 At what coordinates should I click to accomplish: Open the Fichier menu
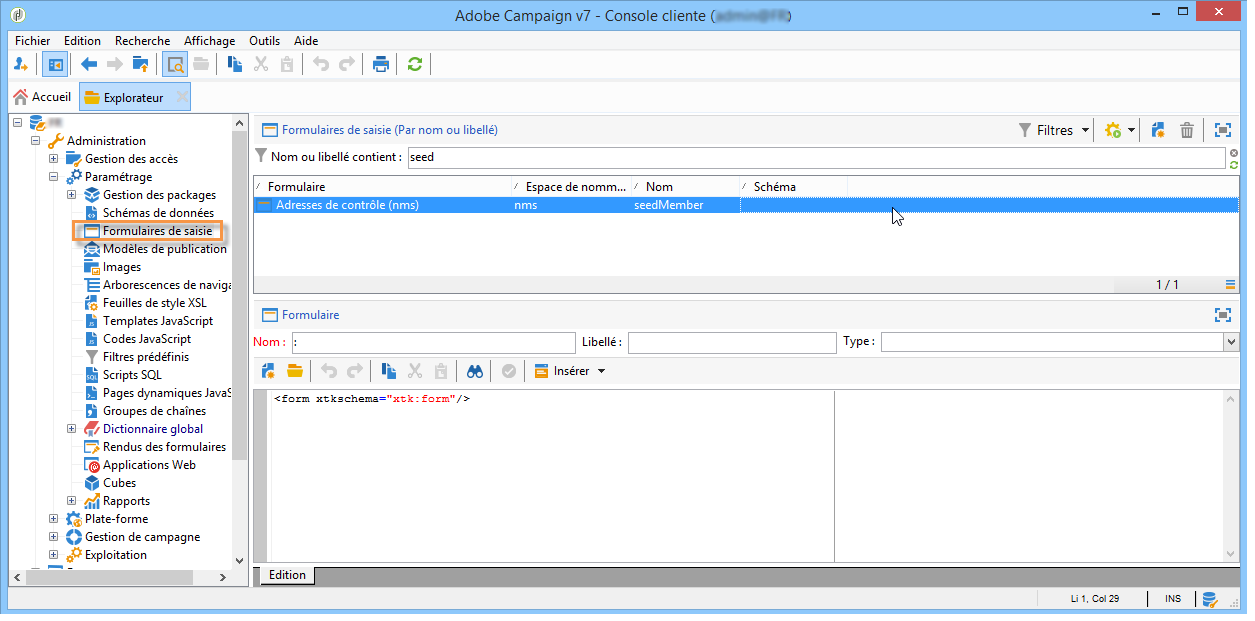[x=33, y=41]
